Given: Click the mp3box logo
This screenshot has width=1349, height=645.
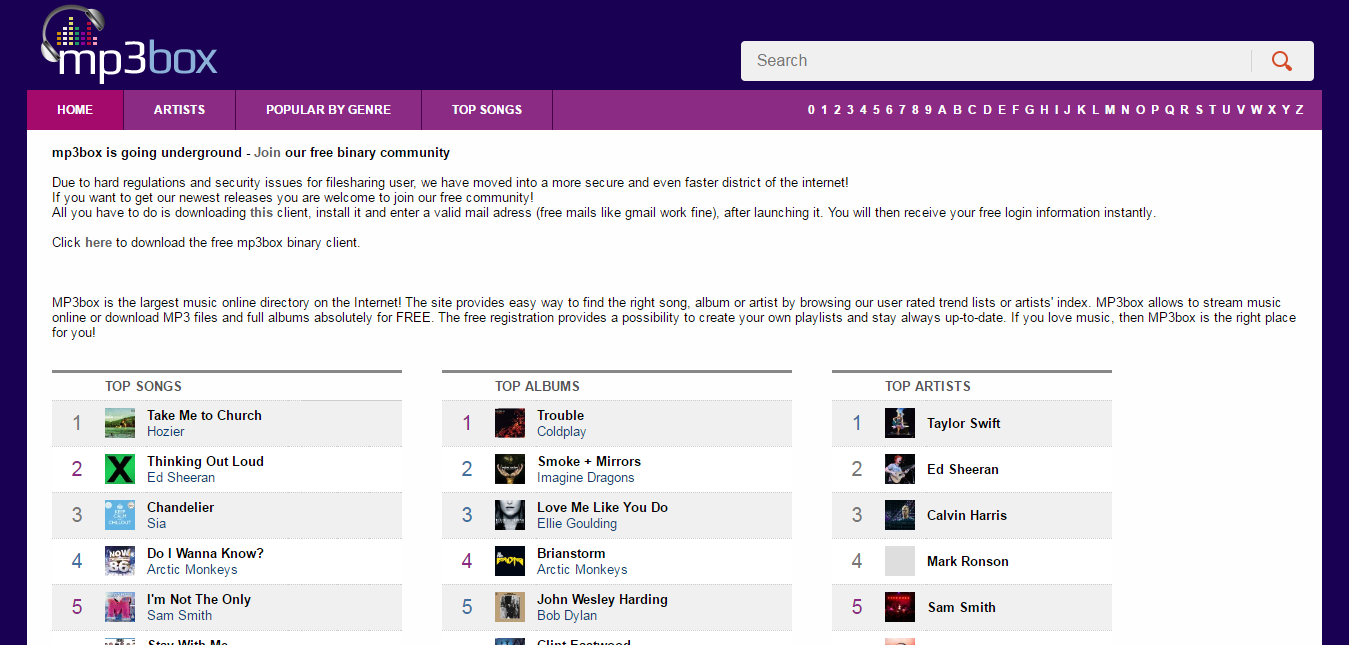Looking at the screenshot, I should coord(129,44).
